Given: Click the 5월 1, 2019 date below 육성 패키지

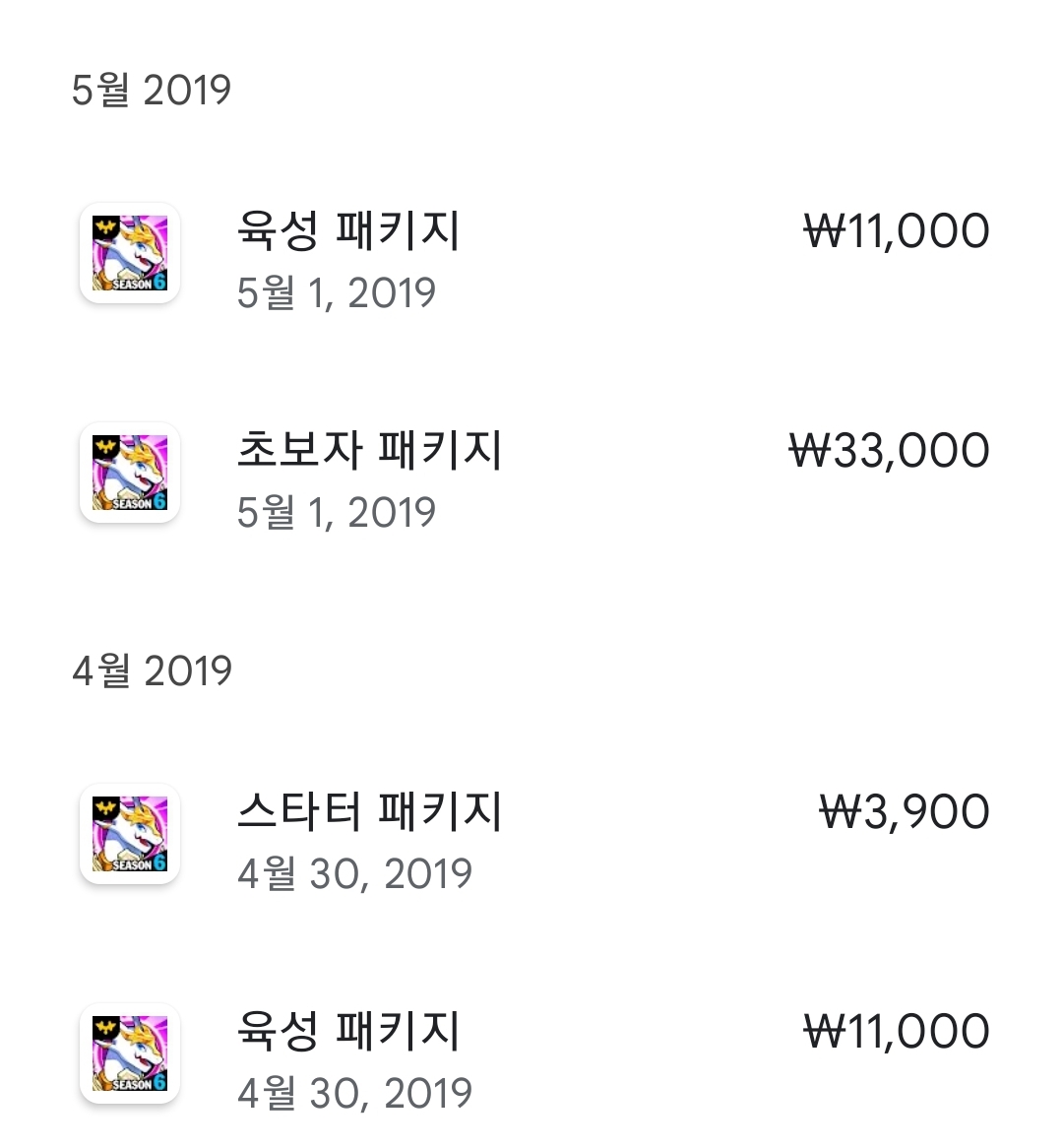Looking at the screenshot, I should tap(336, 292).
